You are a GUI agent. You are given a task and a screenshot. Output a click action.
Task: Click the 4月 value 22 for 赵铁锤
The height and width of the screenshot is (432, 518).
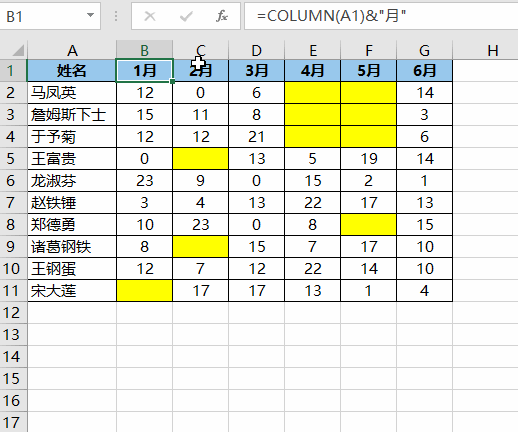click(312, 203)
